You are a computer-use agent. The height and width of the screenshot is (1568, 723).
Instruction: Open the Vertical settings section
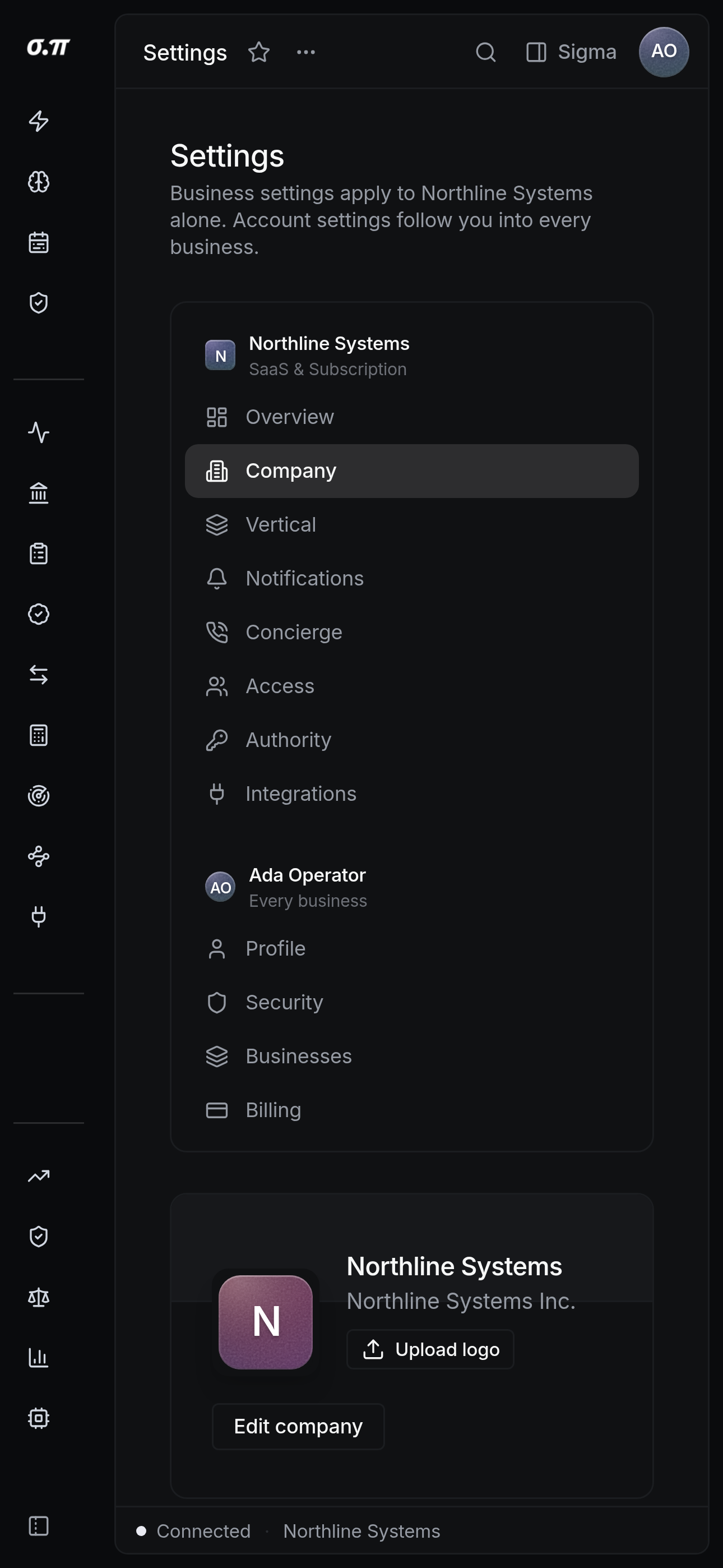point(411,525)
